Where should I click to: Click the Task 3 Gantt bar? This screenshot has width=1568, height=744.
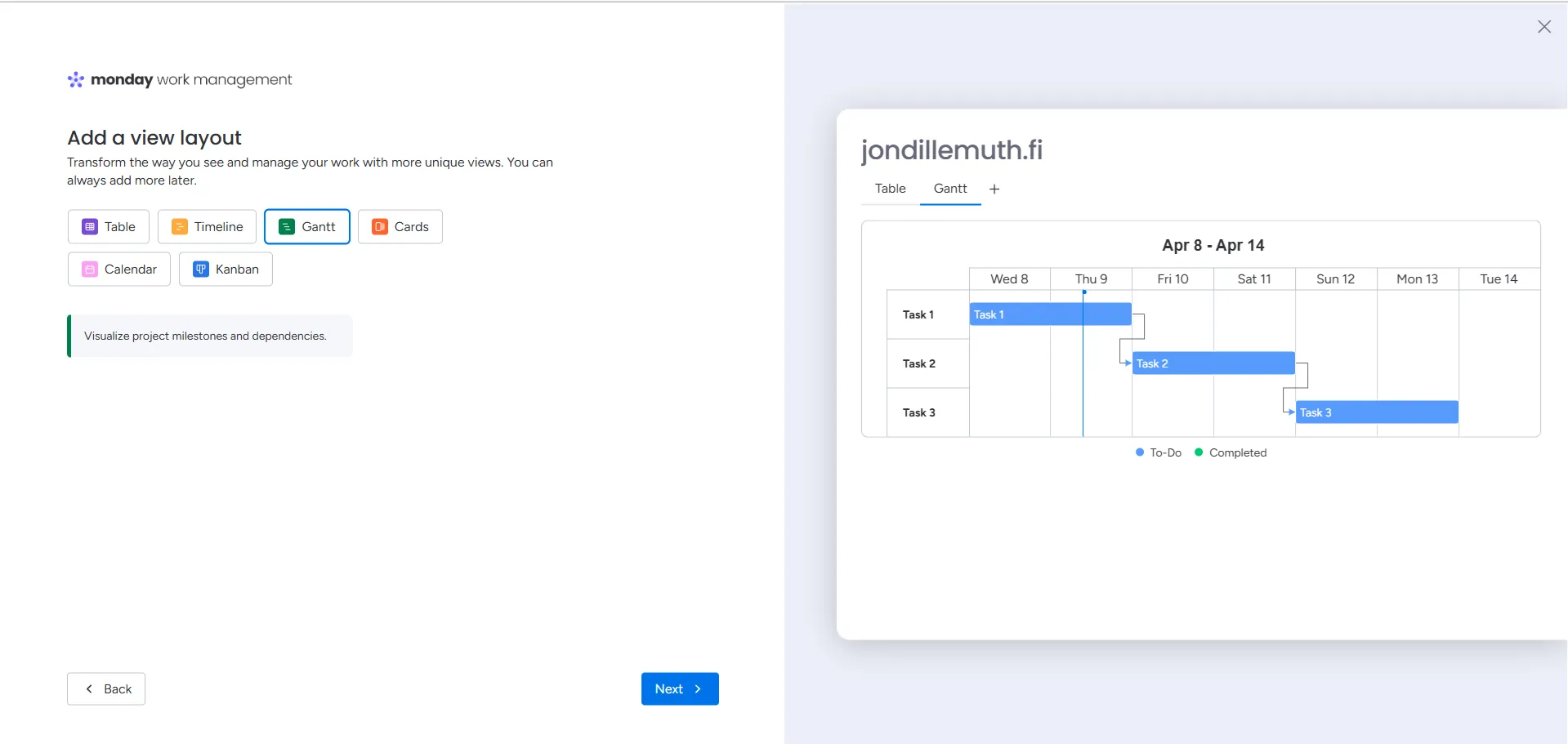click(1377, 412)
